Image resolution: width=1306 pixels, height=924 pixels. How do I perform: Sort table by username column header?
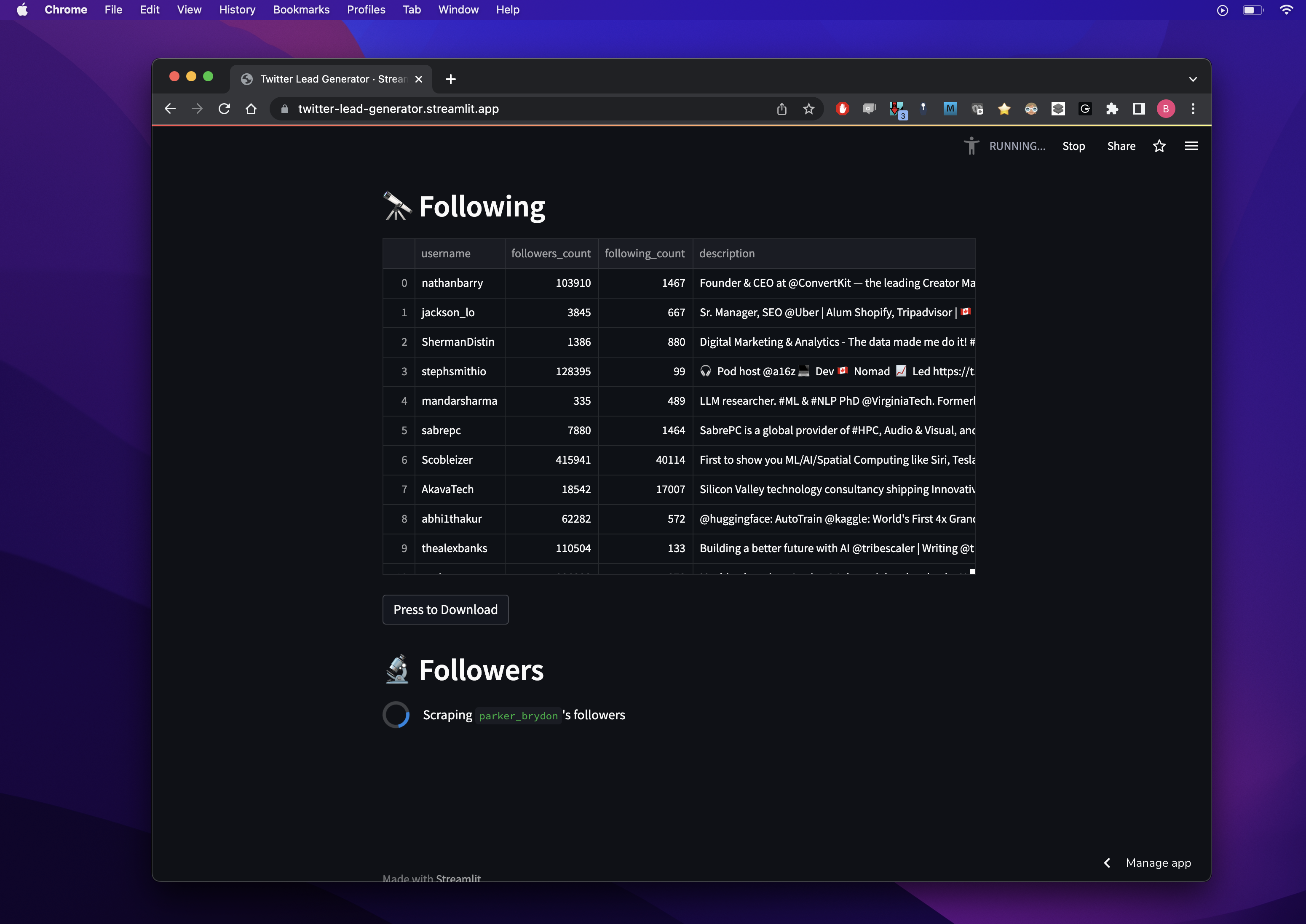point(459,253)
